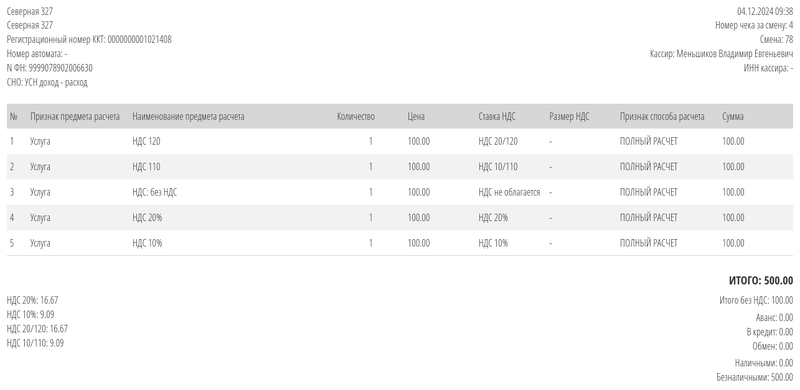
Task: Click the 'Размер НДС' column header
Action: point(569,116)
